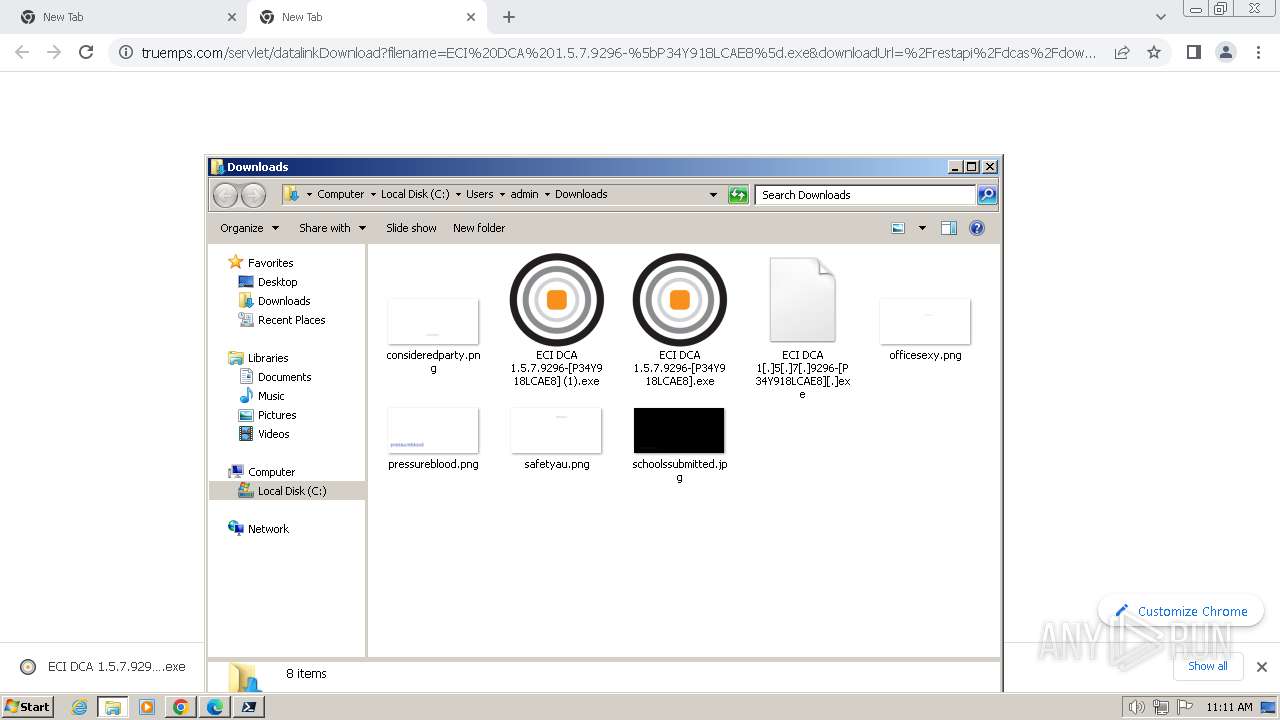Expand the Local Disk (C:) breadcrumb arrow
This screenshot has height=720, width=1280.
457,195
